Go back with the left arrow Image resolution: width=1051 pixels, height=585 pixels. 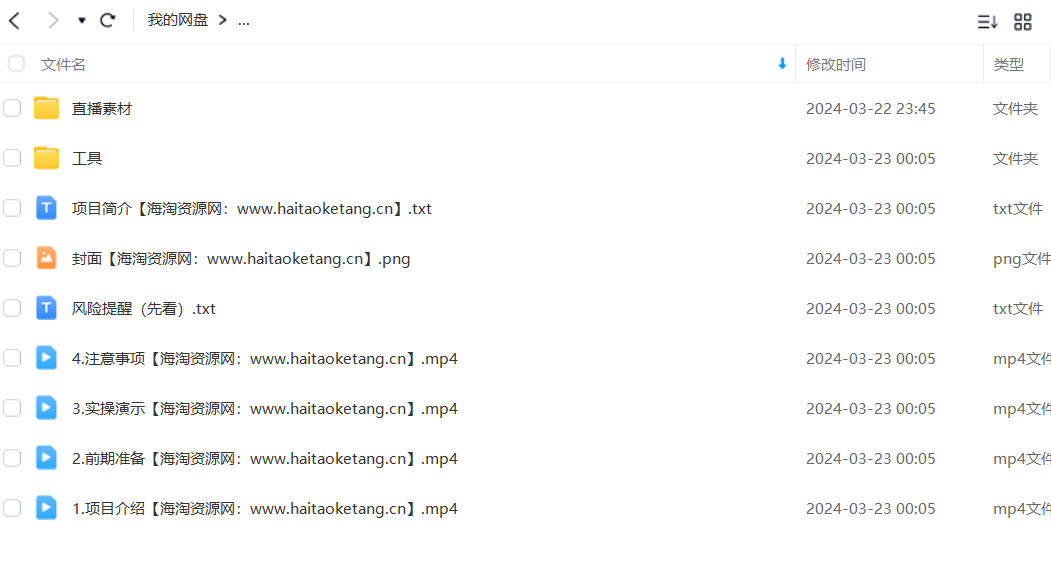(15, 21)
